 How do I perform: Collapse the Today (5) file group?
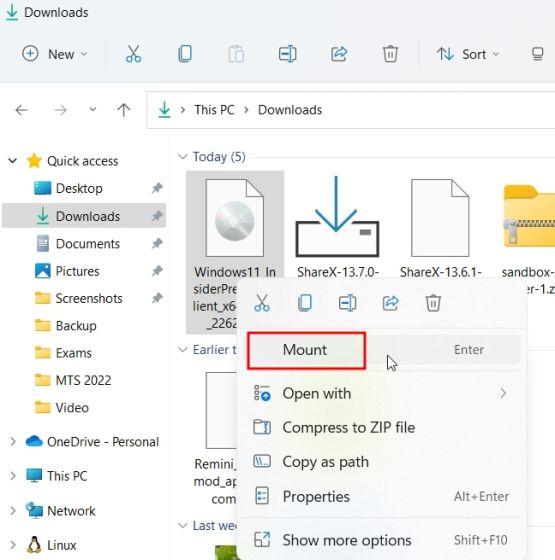[x=182, y=157]
